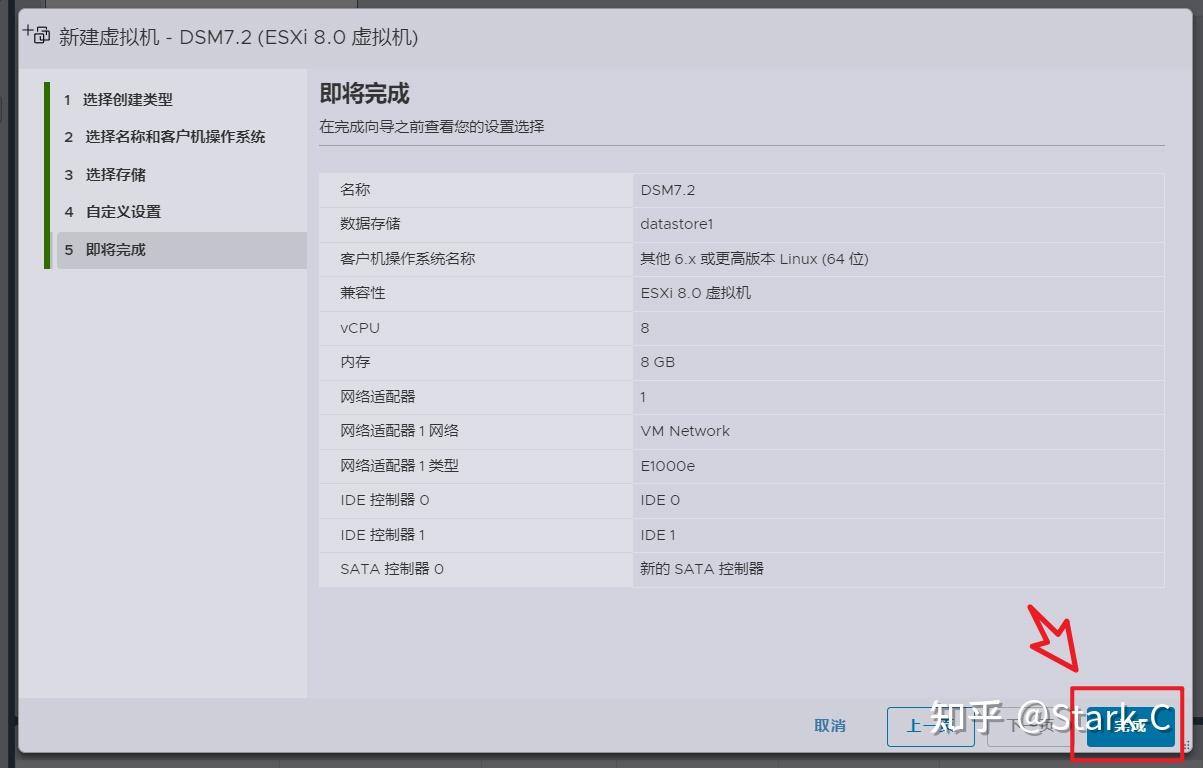Screen dimensions: 1203x768
Task: Click the VM Network value cell
Action: (x=685, y=431)
